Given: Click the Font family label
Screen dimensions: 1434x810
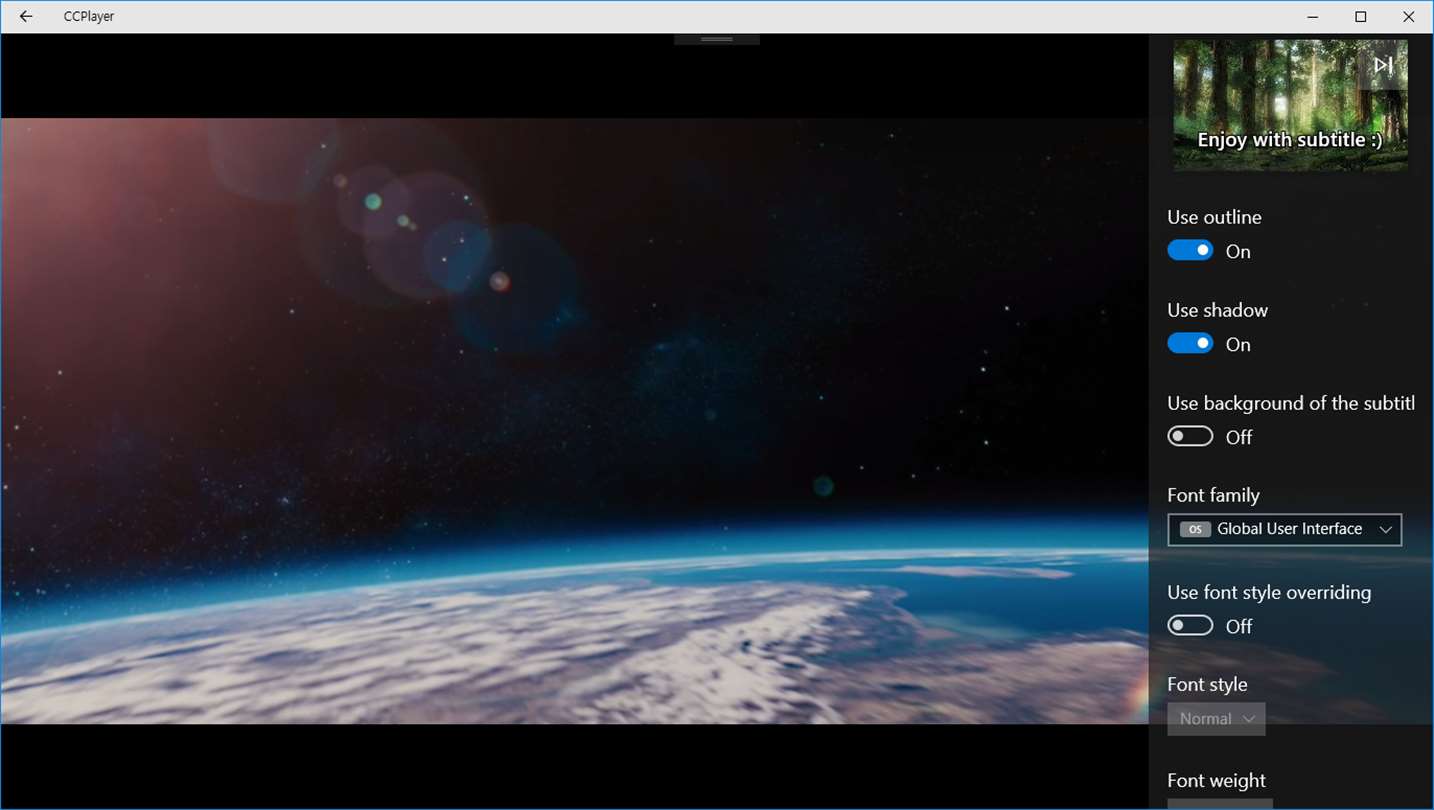Looking at the screenshot, I should point(1213,495).
